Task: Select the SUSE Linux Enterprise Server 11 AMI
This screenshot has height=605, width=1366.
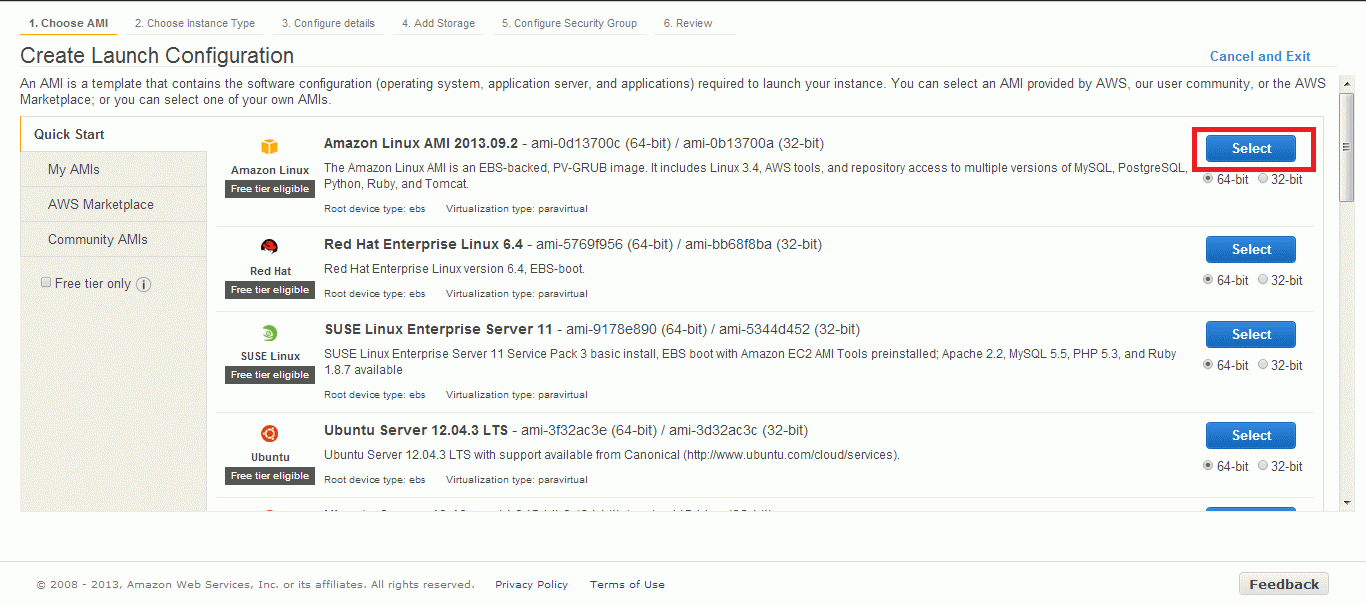Action: point(1251,334)
